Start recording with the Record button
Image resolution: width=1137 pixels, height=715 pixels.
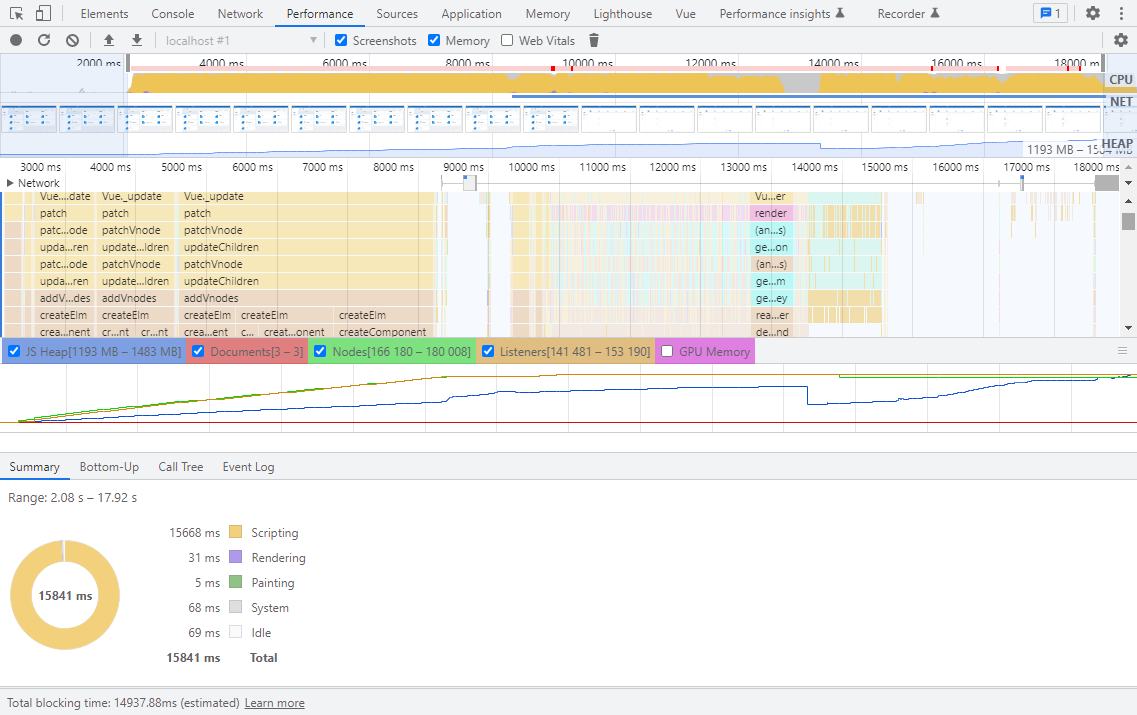tap(16, 41)
